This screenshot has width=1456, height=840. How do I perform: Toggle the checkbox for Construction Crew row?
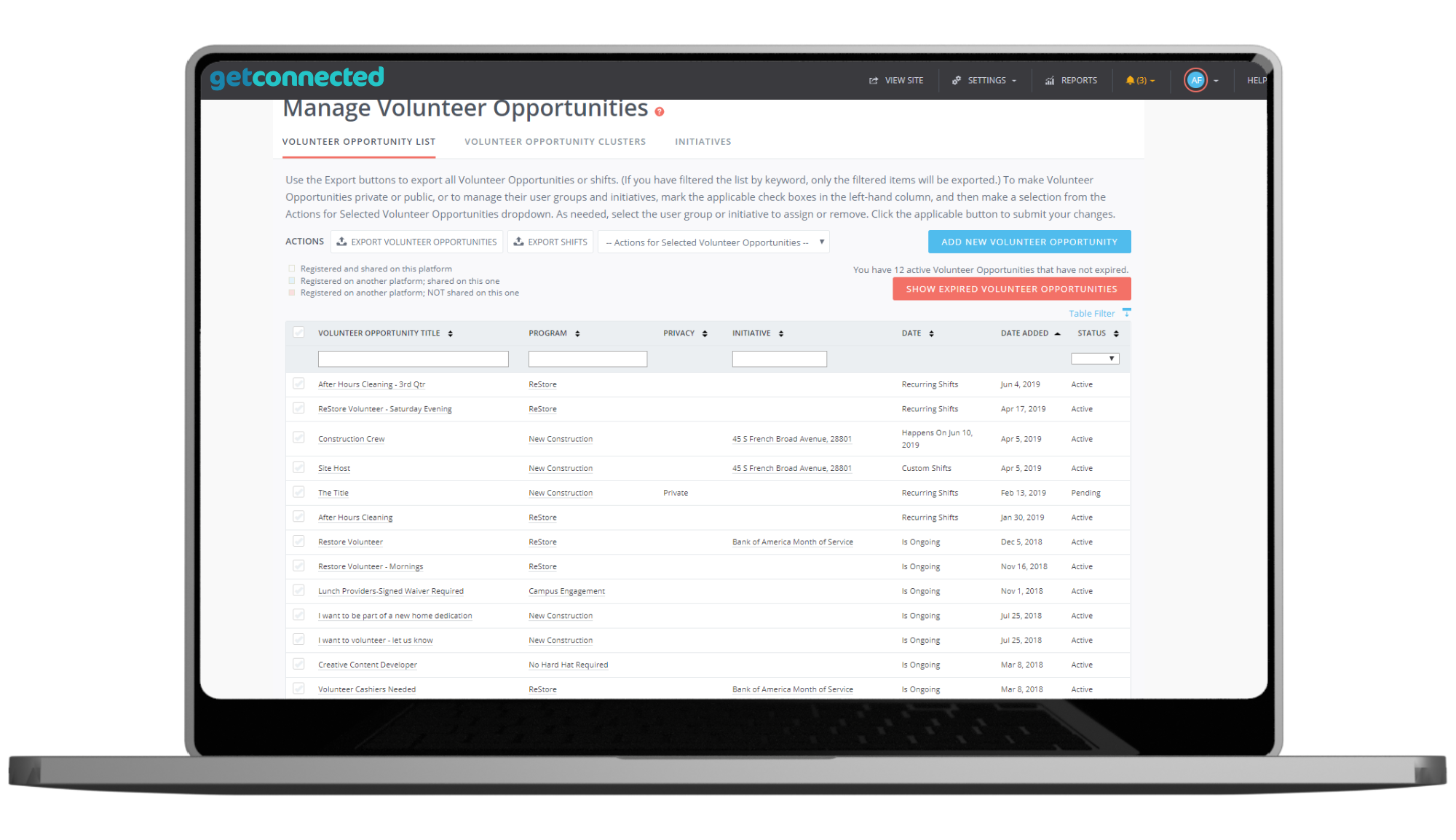pyautogui.click(x=298, y=437)
